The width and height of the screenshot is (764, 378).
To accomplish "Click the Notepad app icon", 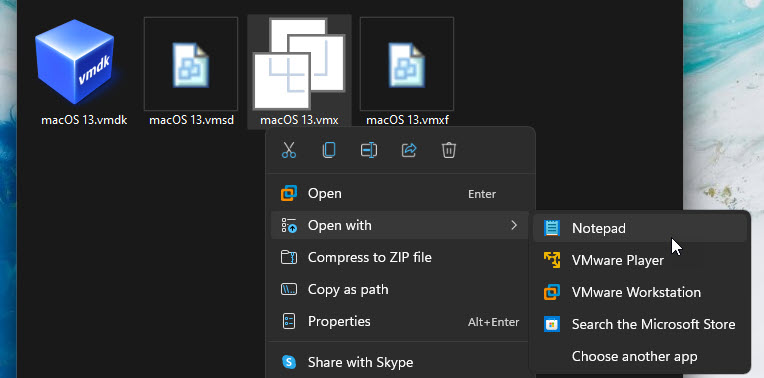I will pos(552,228).
